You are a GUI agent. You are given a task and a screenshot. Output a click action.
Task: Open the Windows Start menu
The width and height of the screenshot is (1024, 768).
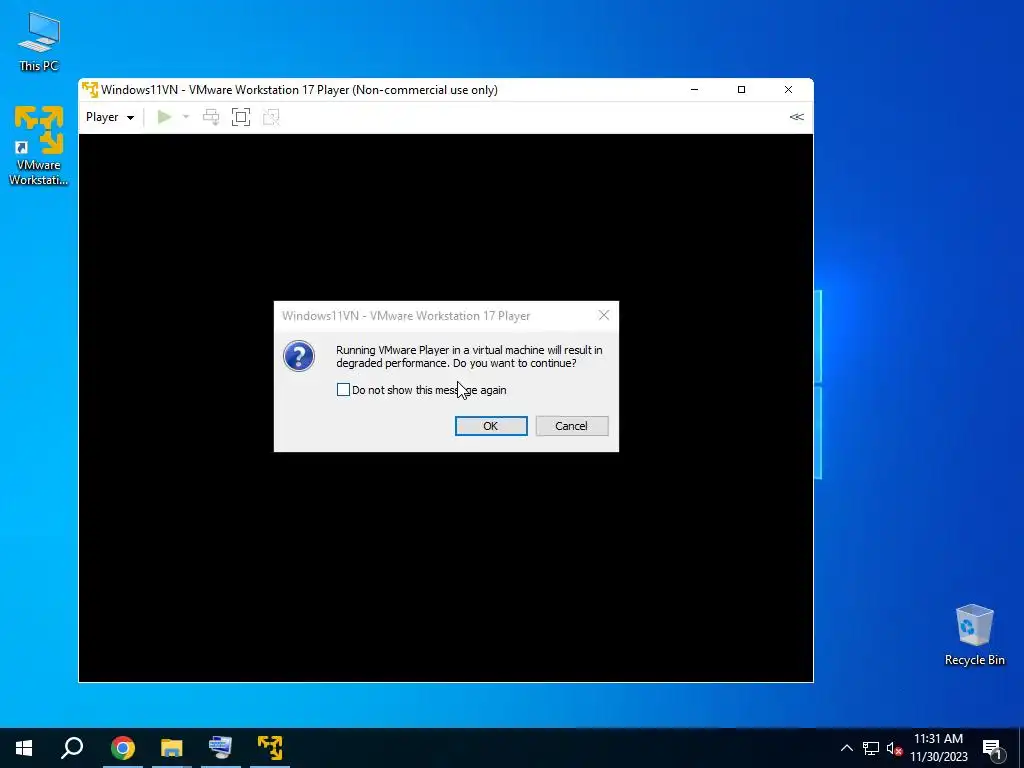pos(24,748)
